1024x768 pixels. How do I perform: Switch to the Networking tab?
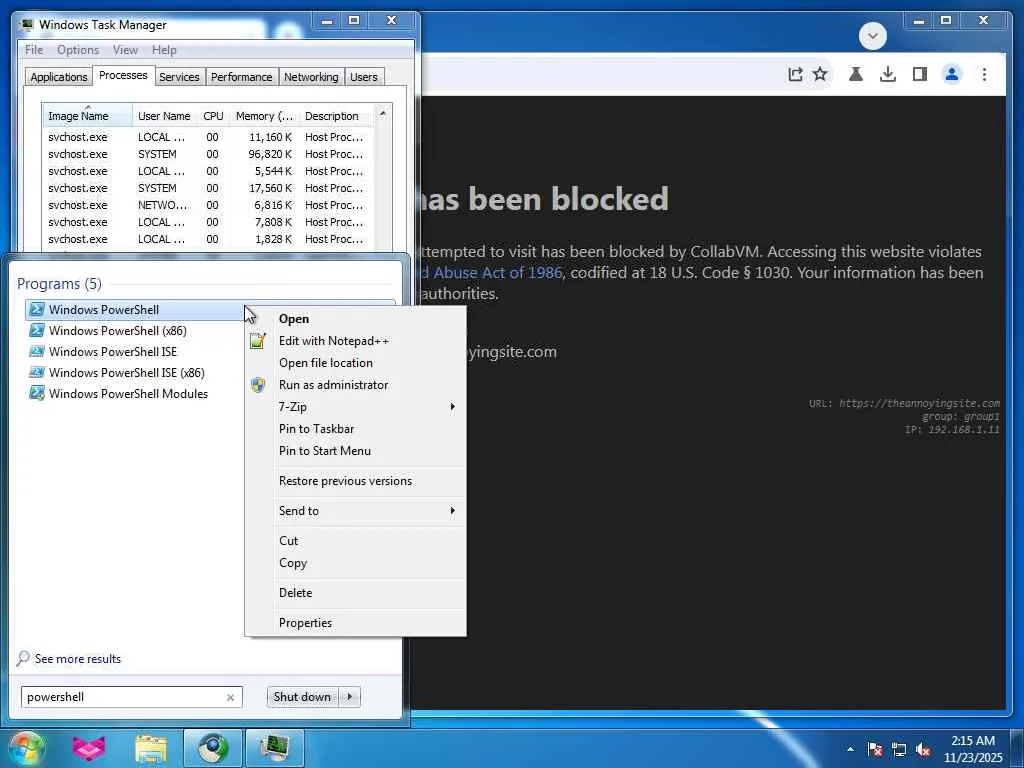click(311, 77)
